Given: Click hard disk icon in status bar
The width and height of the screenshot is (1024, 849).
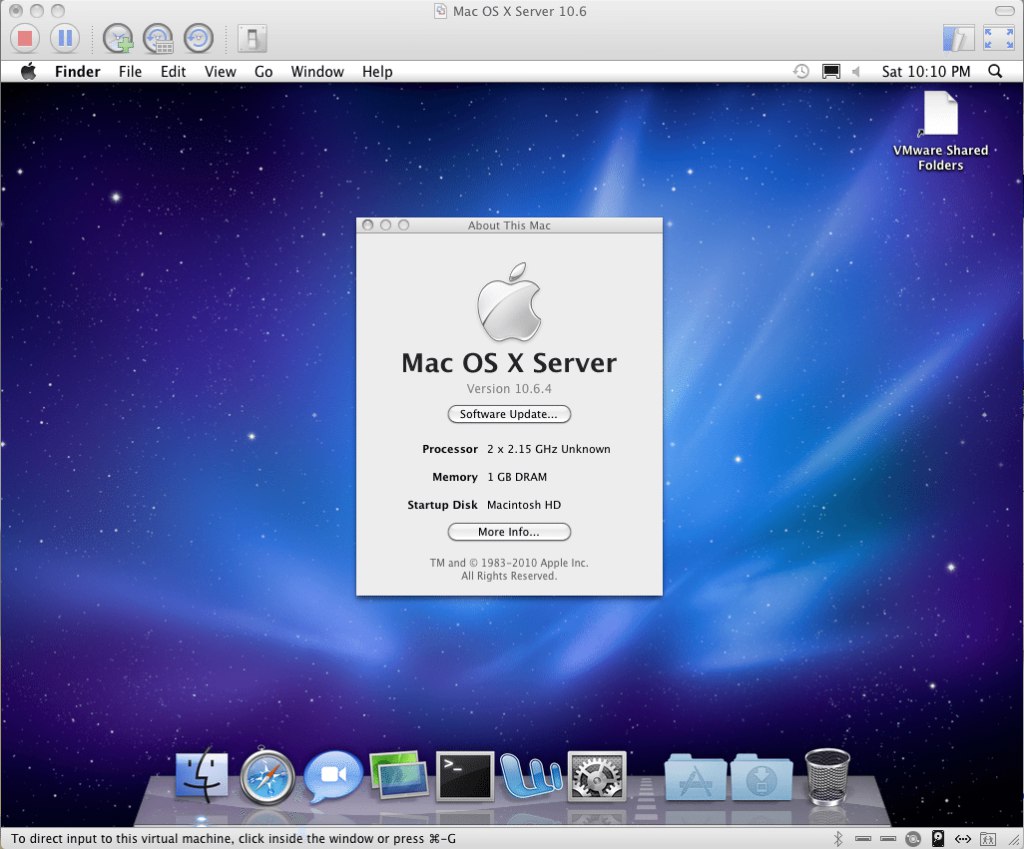Looking at the screenshot, I should pos(938,839).
